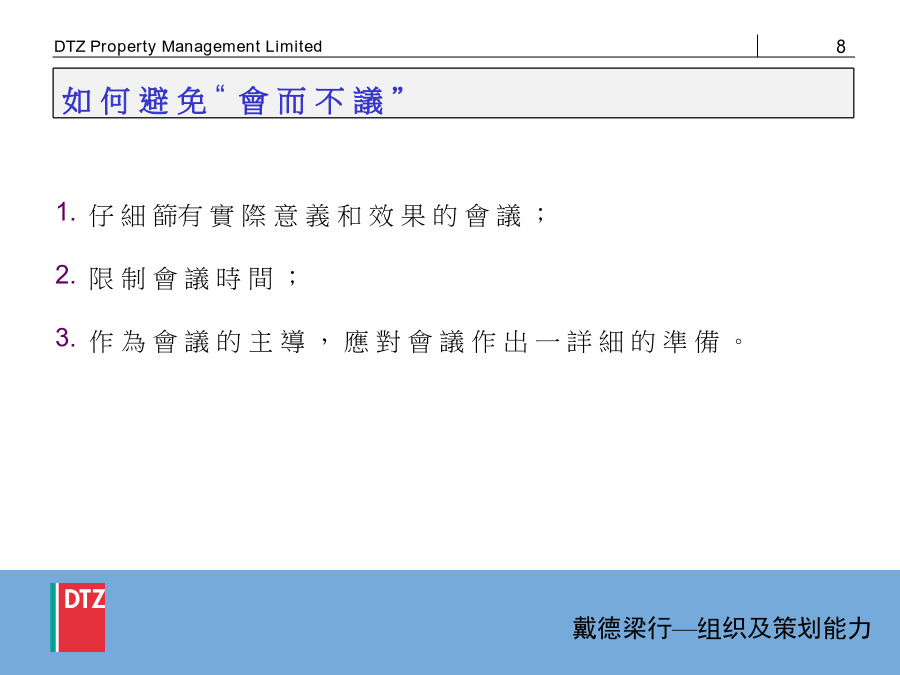Viewport: 900px width, 675px height.
Task: Click the purple list number '3.'
Action: (x=65, y=338)
